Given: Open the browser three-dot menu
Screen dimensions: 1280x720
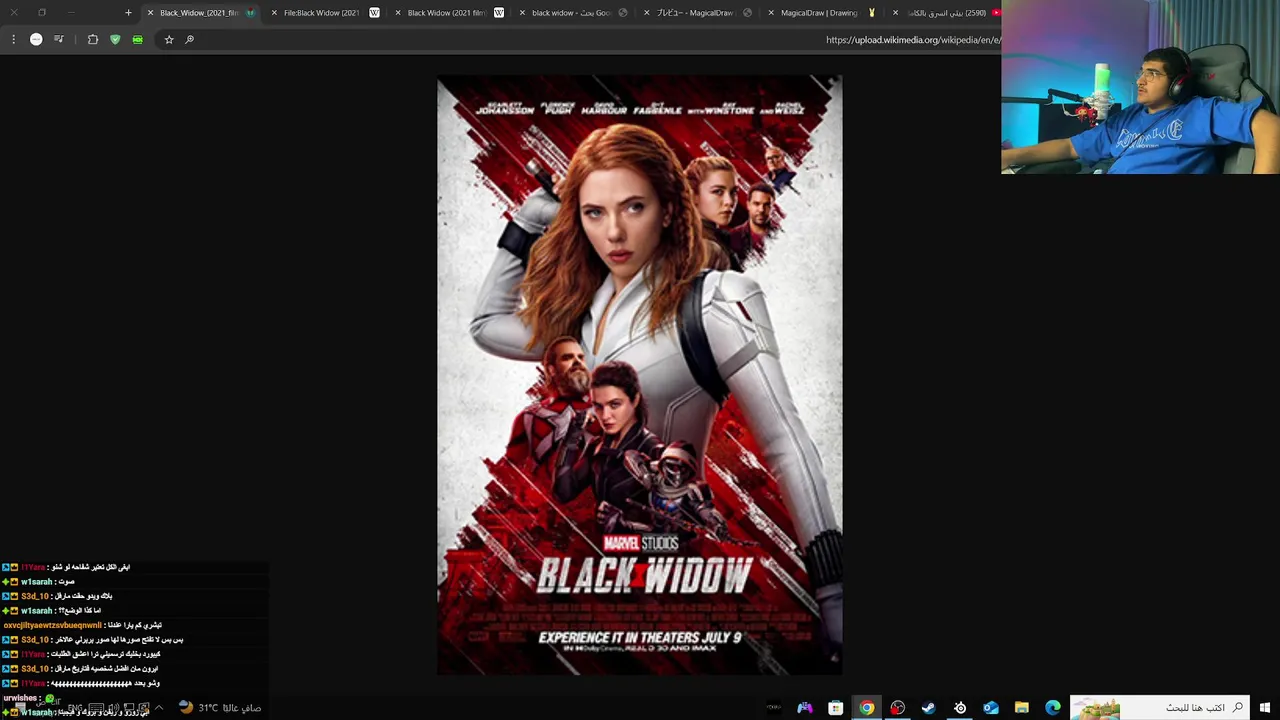Looking at the screenshot, I should [13, 39].
